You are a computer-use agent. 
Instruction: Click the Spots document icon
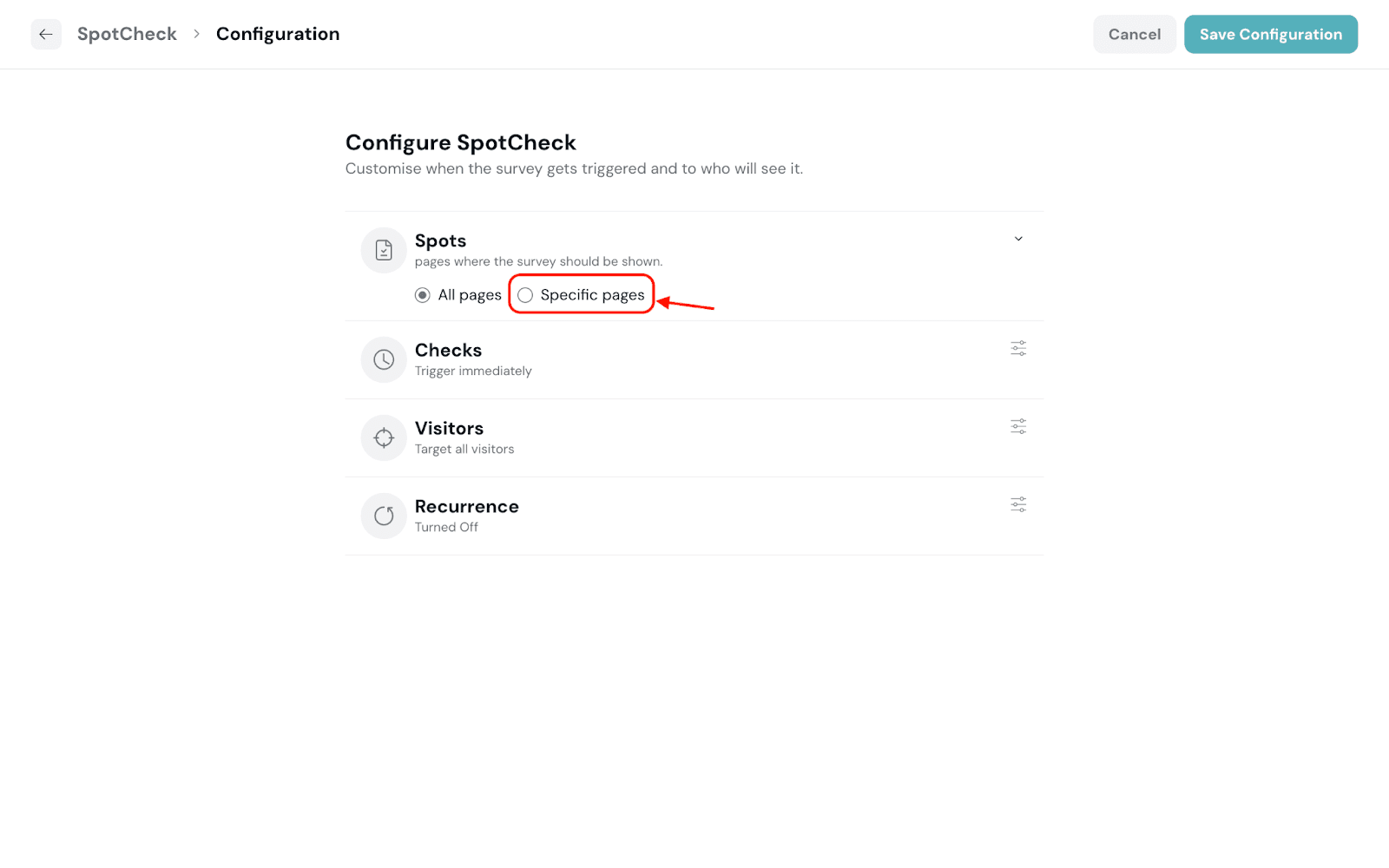pyautogui.click(x=384, y=251)
